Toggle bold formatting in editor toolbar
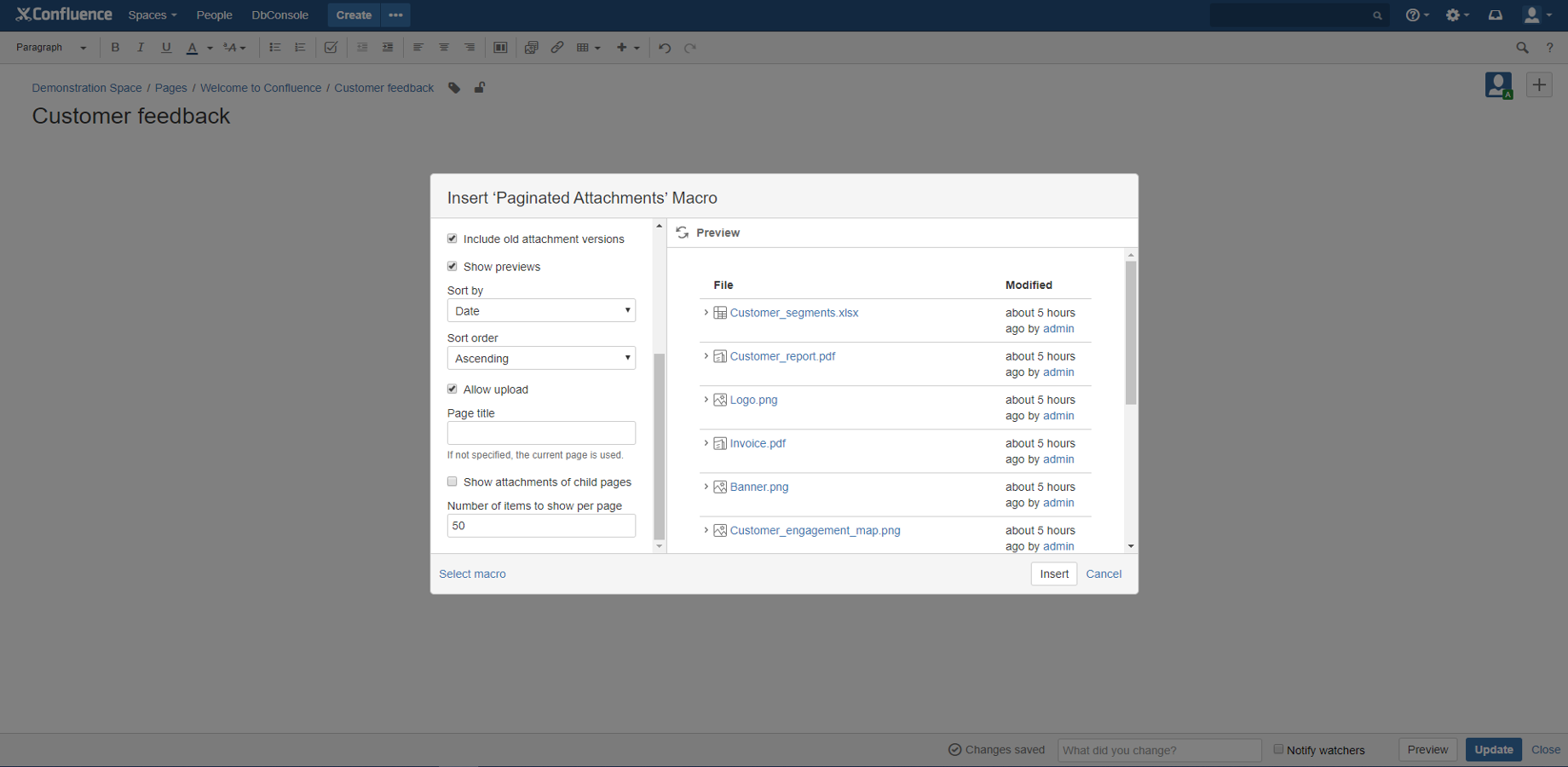1568x767 pixels. coord(115,48)
